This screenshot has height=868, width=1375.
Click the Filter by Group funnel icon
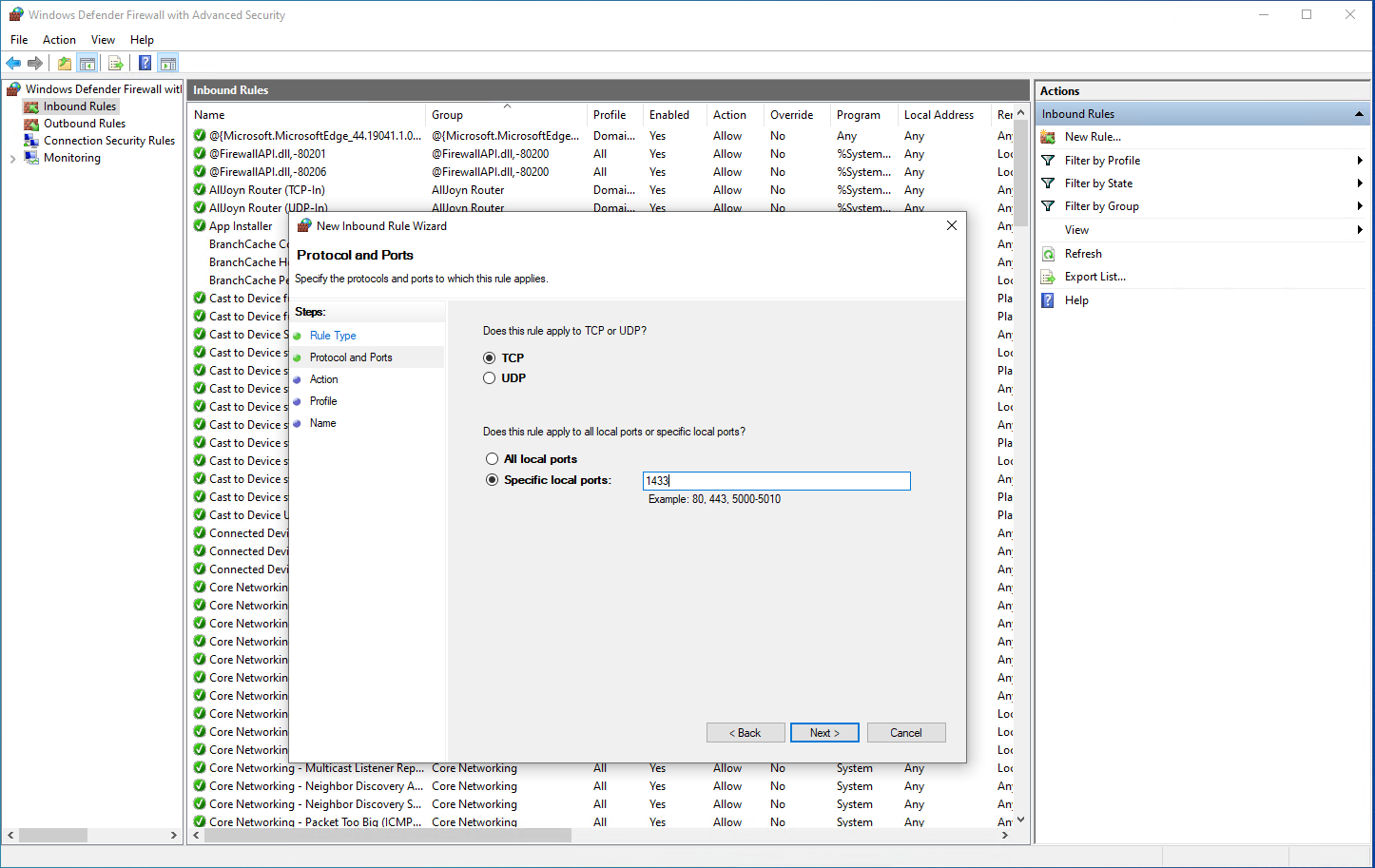click(x=1048, y=206)
